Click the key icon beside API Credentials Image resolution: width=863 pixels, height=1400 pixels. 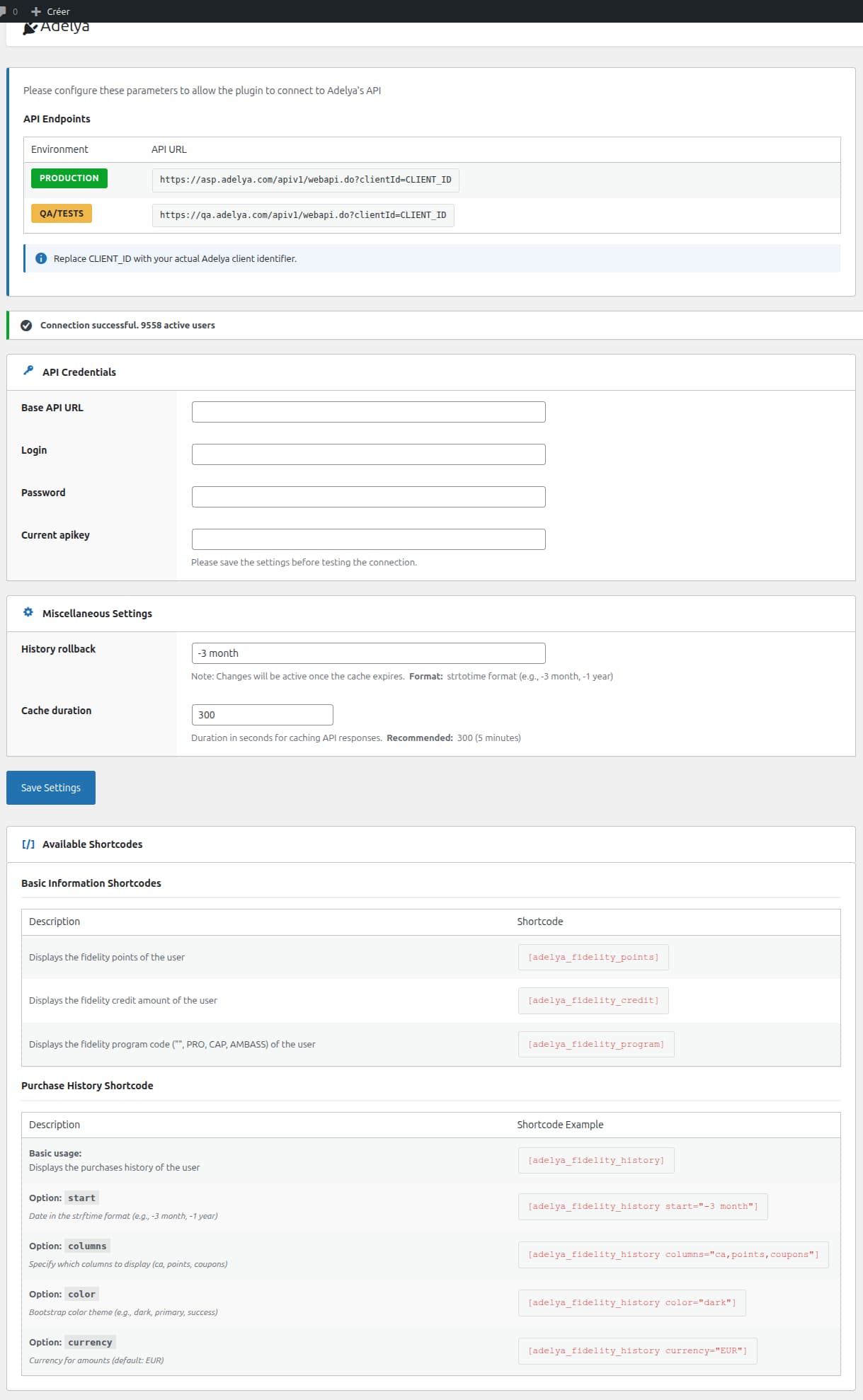28,370
